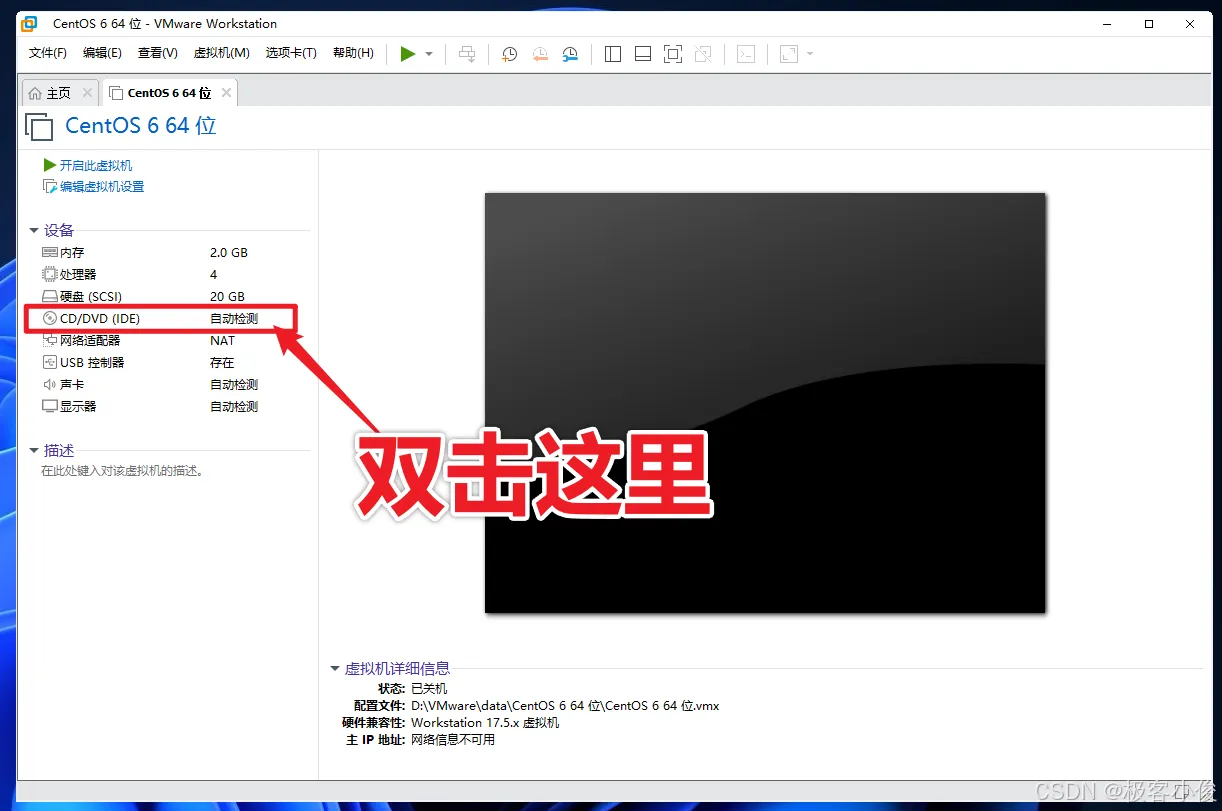Open the 文件(F) menu
The width and height of the screenshot is (1222, 811).
pyautogui.click(x=48, y=53)
